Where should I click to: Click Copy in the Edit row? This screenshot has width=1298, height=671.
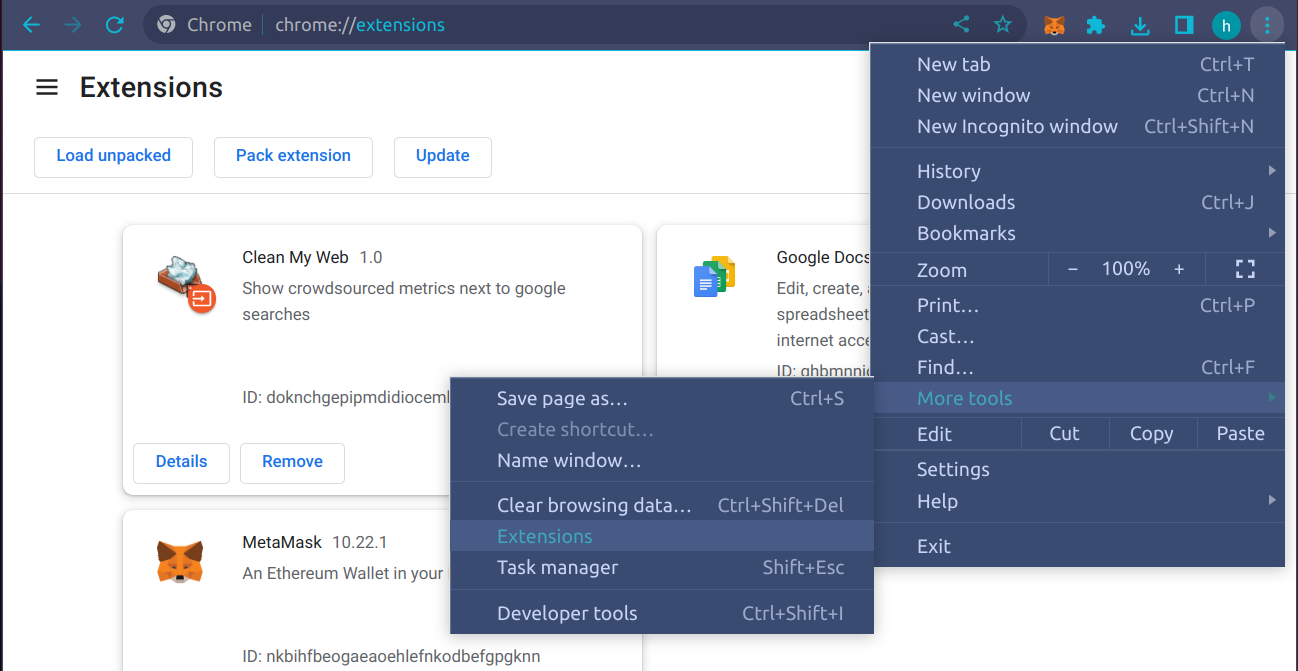[x=1152, y=433]
